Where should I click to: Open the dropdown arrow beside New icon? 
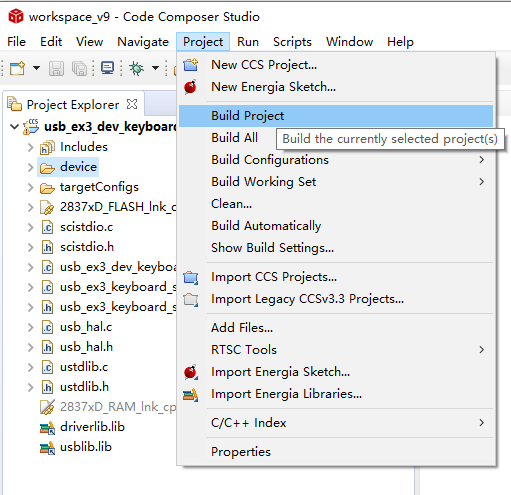36,68
